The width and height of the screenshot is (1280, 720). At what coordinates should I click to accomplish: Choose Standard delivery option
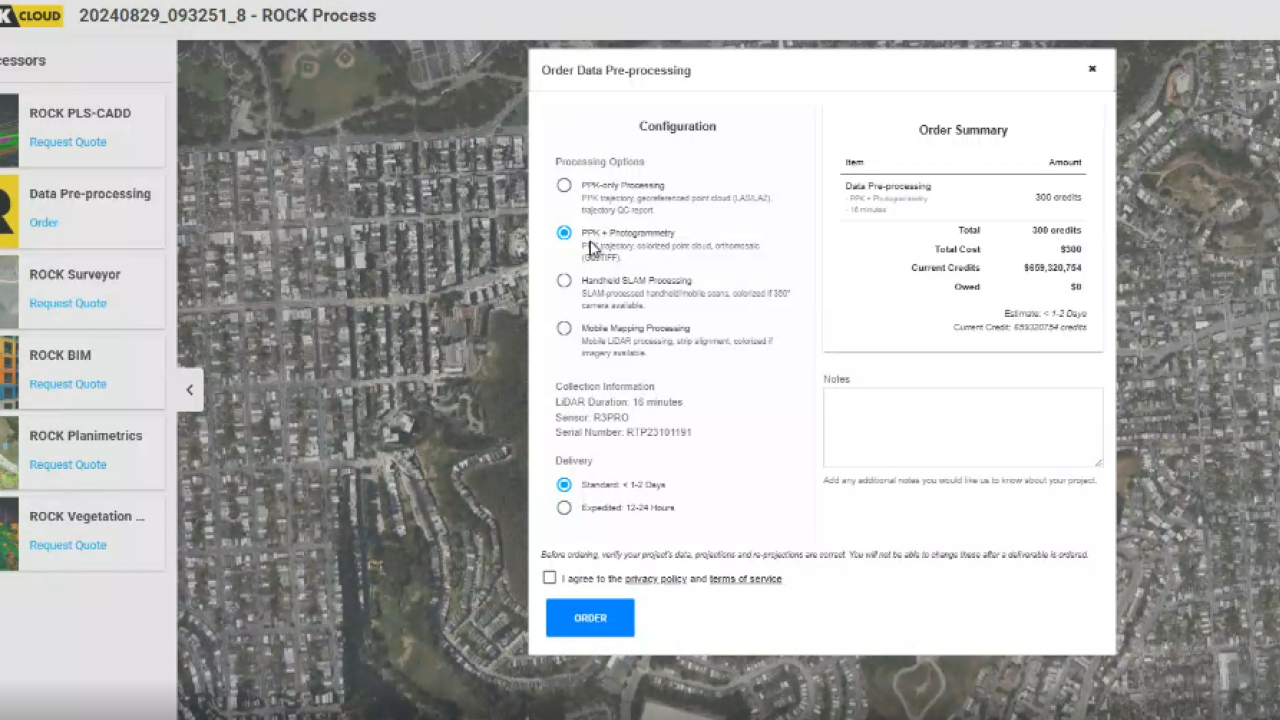coord(564,485)
